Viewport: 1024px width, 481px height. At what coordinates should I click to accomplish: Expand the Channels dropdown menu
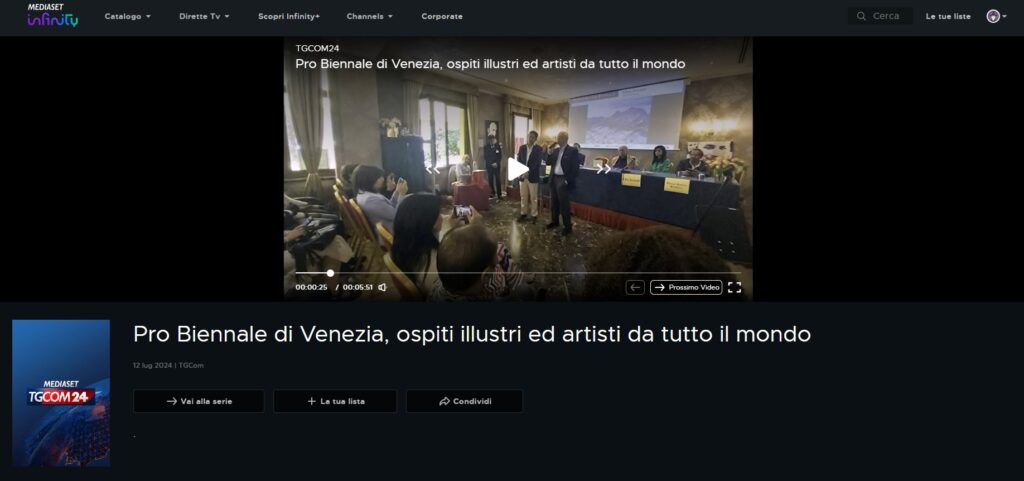(x=370, y=16)
